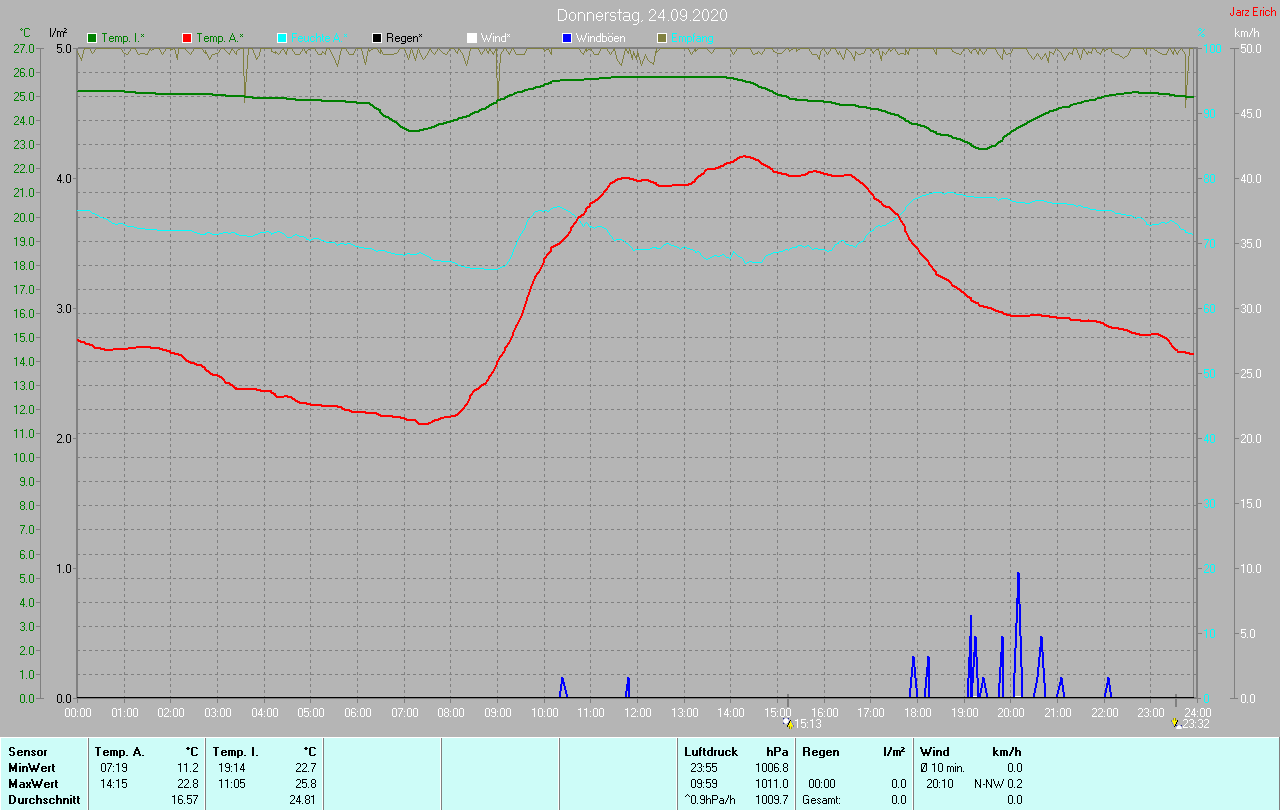The height and width of the screenshot is (810, 1280).
Task: Select the 'Wind*' legend label
Action: [x=496, y=38]
